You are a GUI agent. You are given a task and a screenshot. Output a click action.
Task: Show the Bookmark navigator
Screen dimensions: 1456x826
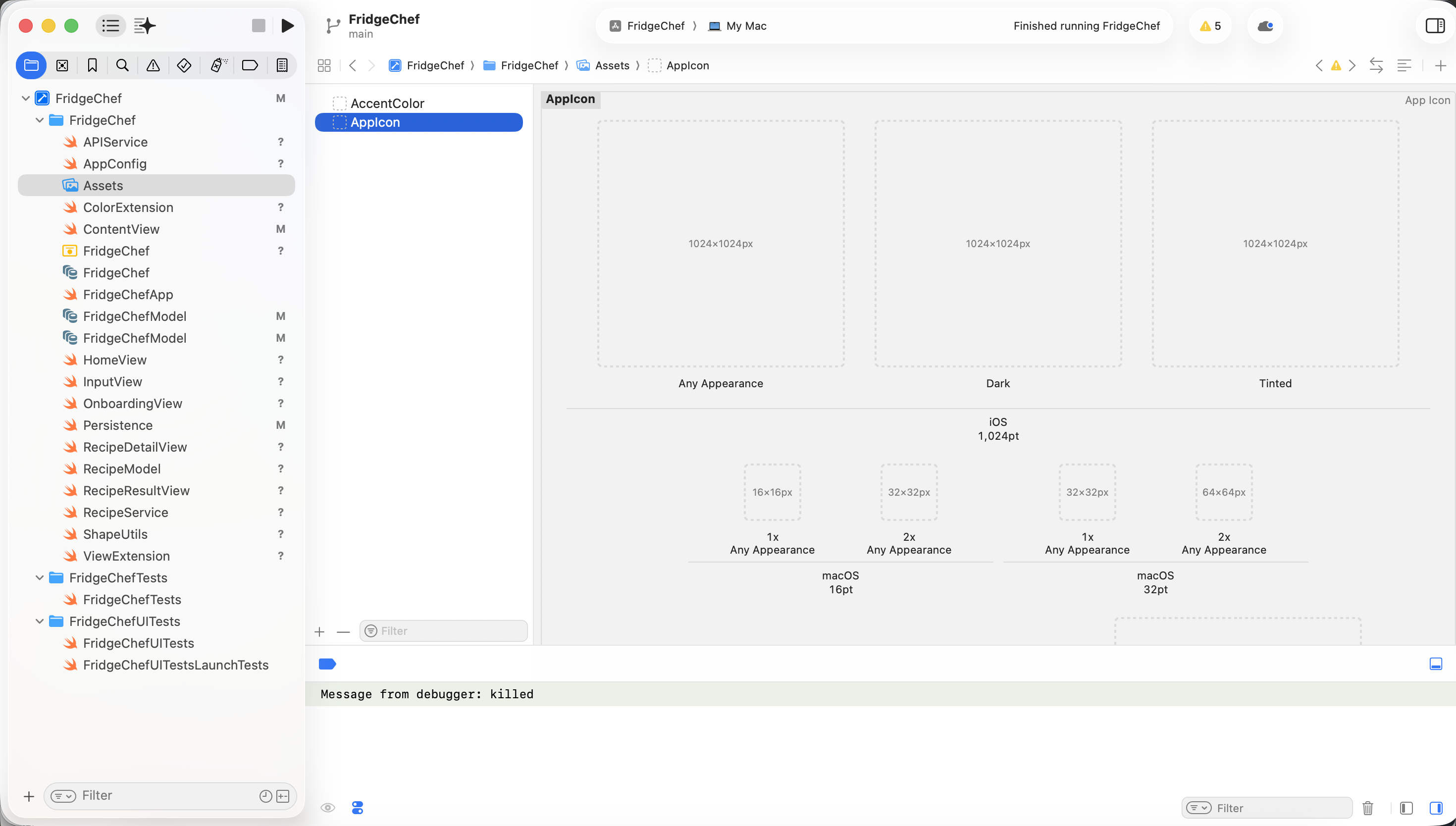92,65
